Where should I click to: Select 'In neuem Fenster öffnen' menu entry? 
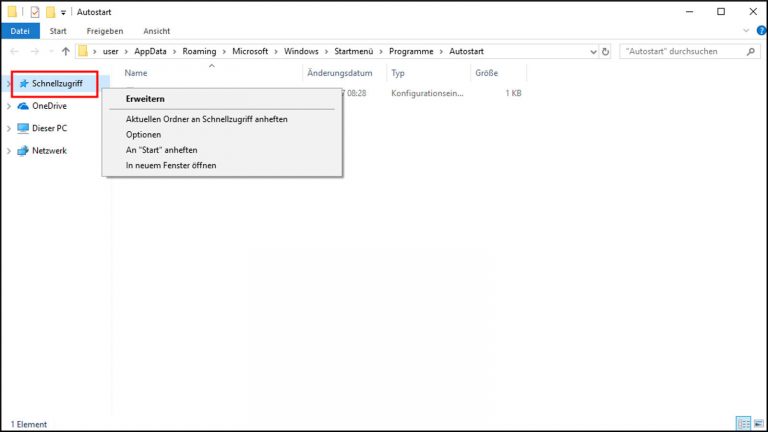171,165
